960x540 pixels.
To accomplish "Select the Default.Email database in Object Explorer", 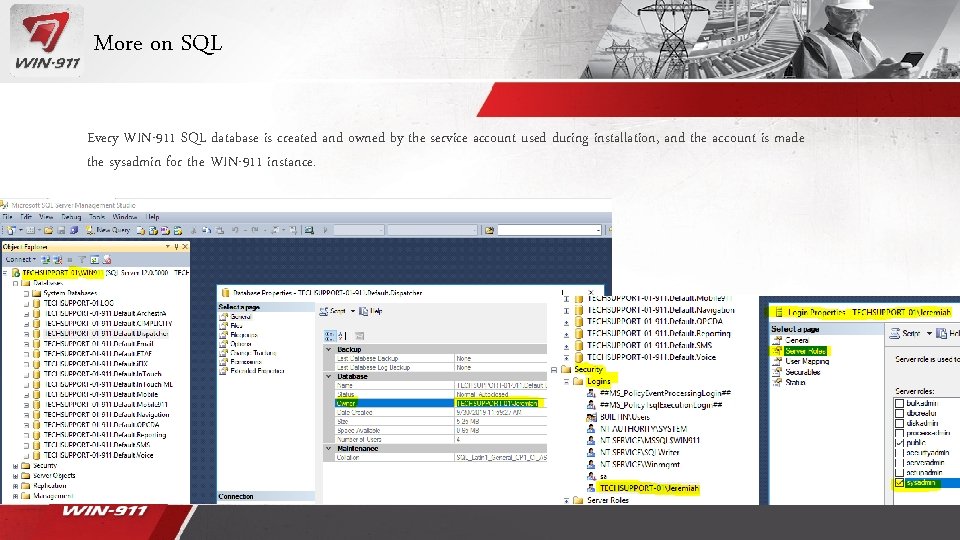I will coord(99,344).
